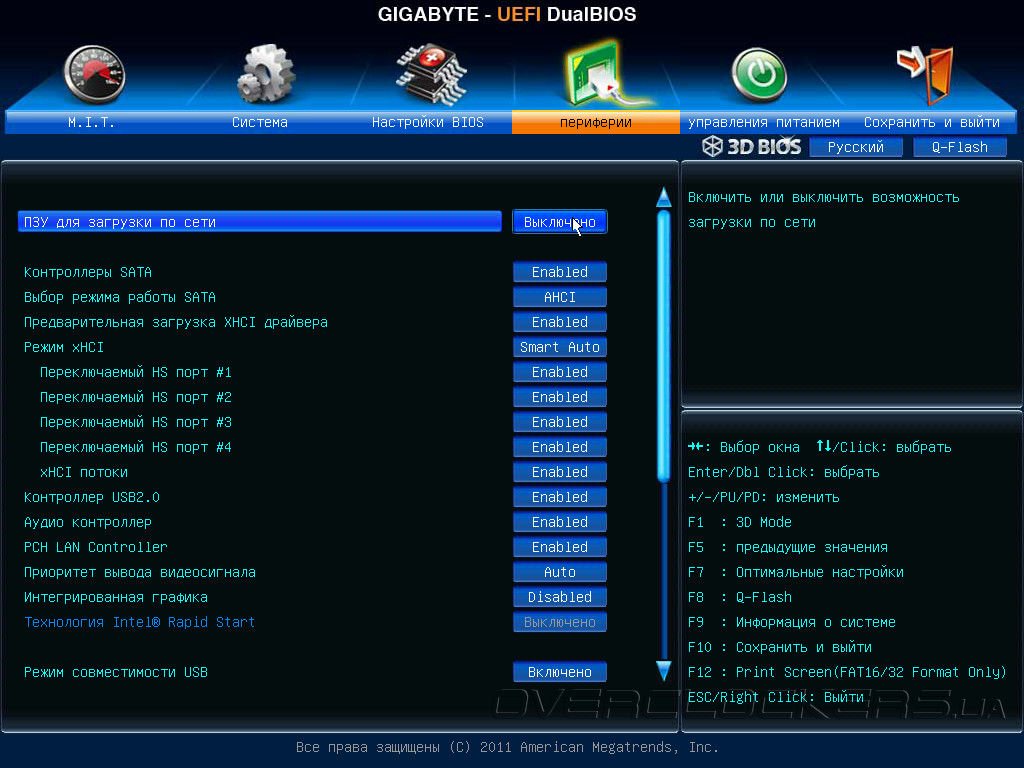Toggle HS port #1 Enabled value

[x=560, y=372]
